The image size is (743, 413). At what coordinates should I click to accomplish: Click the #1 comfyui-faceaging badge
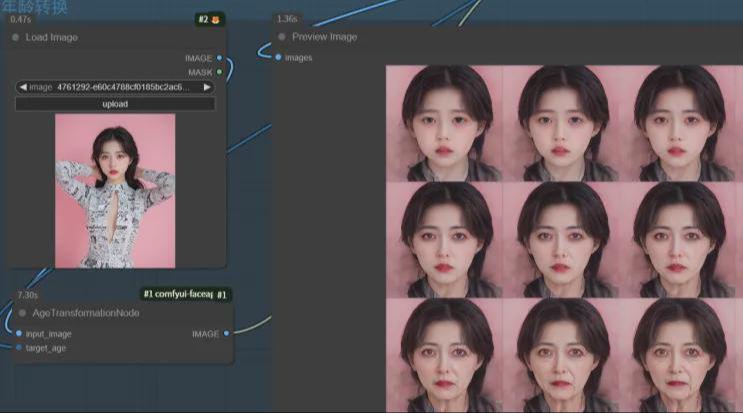(185, 294)
